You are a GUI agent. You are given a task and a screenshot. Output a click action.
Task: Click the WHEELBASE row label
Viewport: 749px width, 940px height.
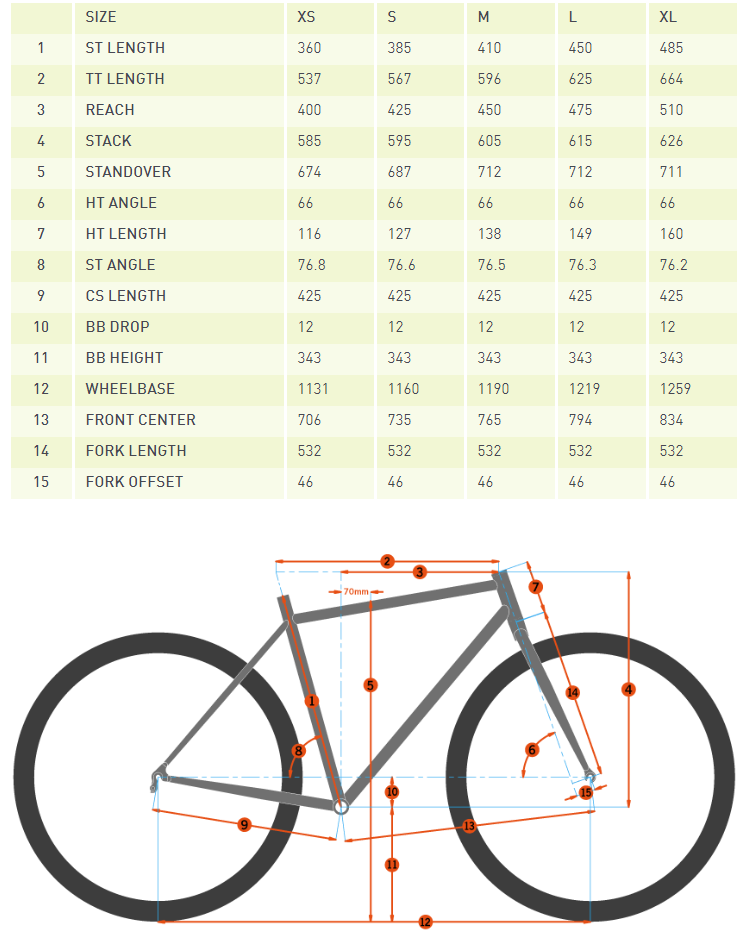click(x=130, y=389)
